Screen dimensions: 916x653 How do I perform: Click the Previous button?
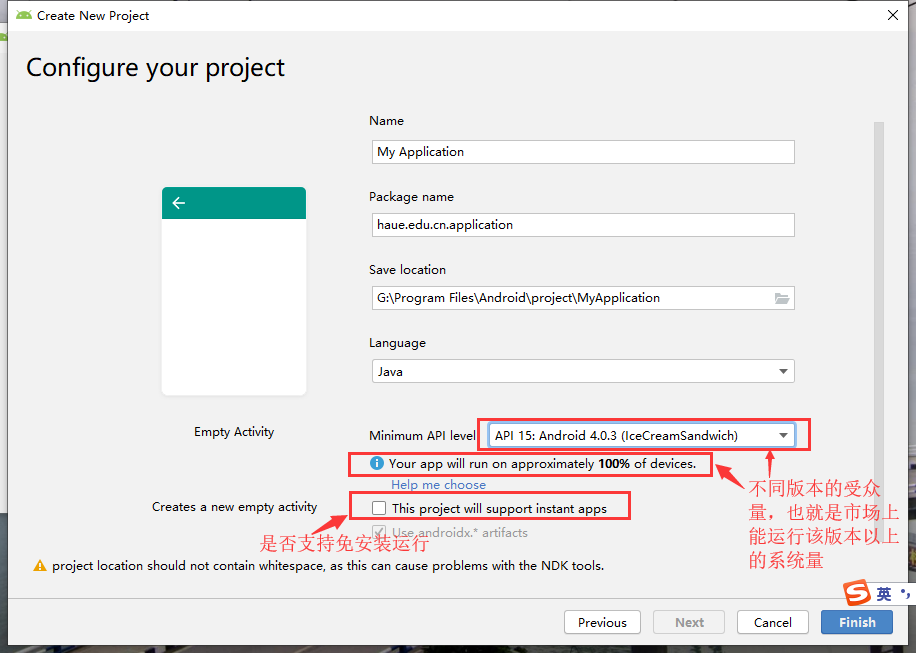click(x=602, y=622)
